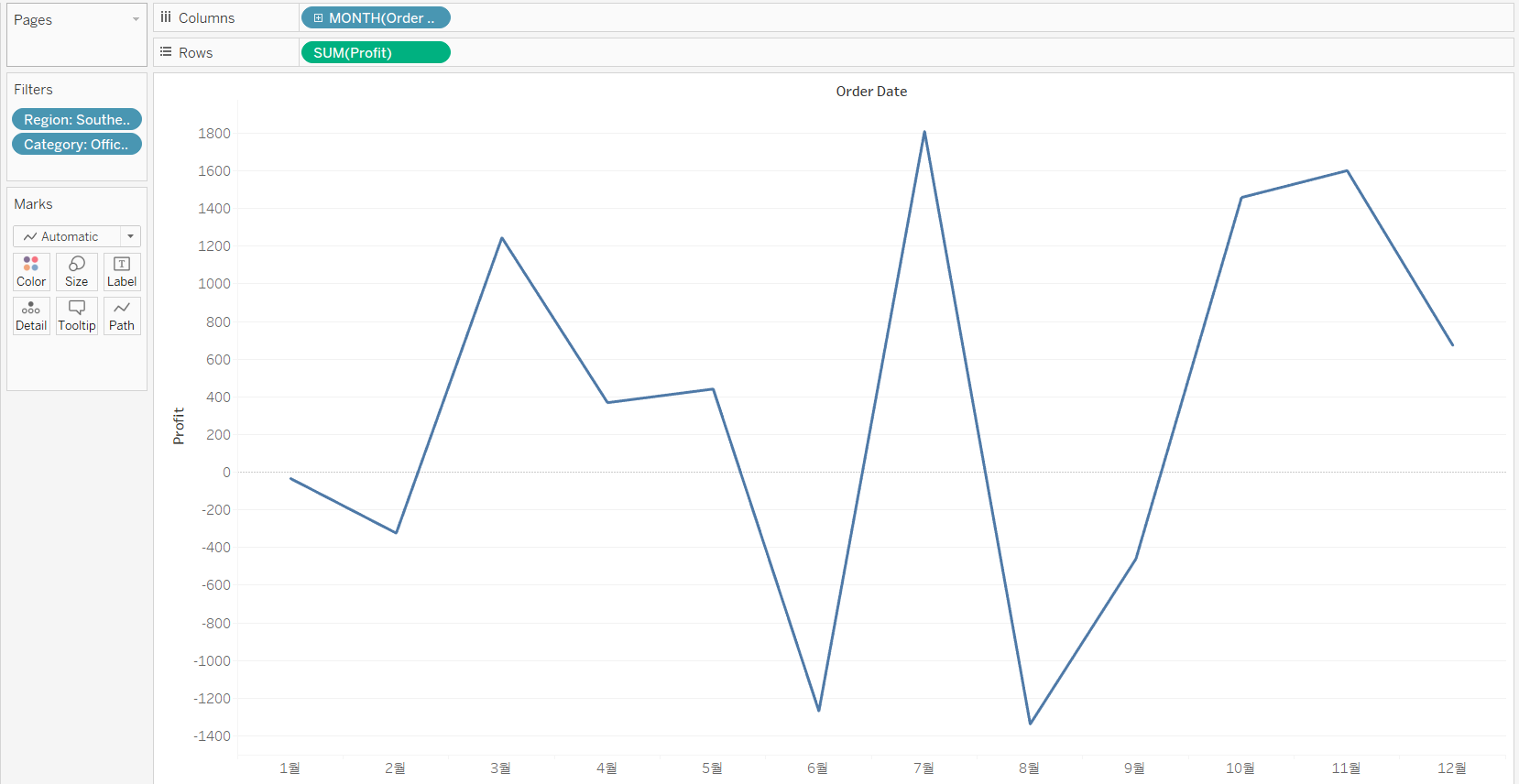Click the 0 value on profit axis
The image size is (1519, 784).
(x=226, y=473)
